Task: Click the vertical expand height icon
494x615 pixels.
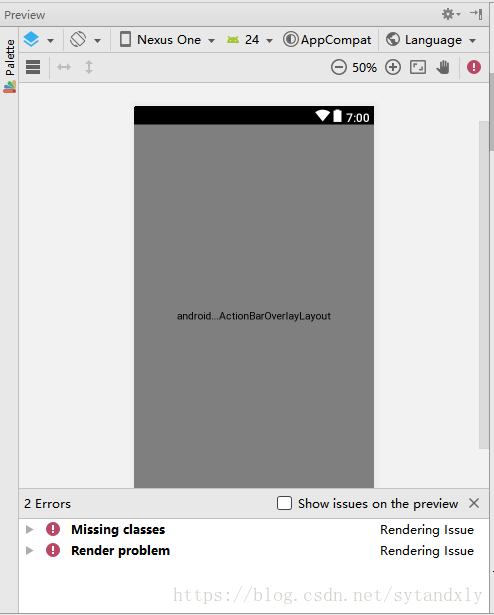Action: [x=89, y=67]
